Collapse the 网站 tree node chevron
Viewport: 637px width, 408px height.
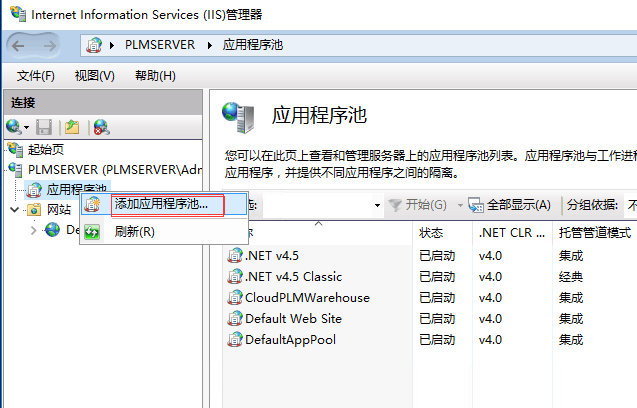15,210
